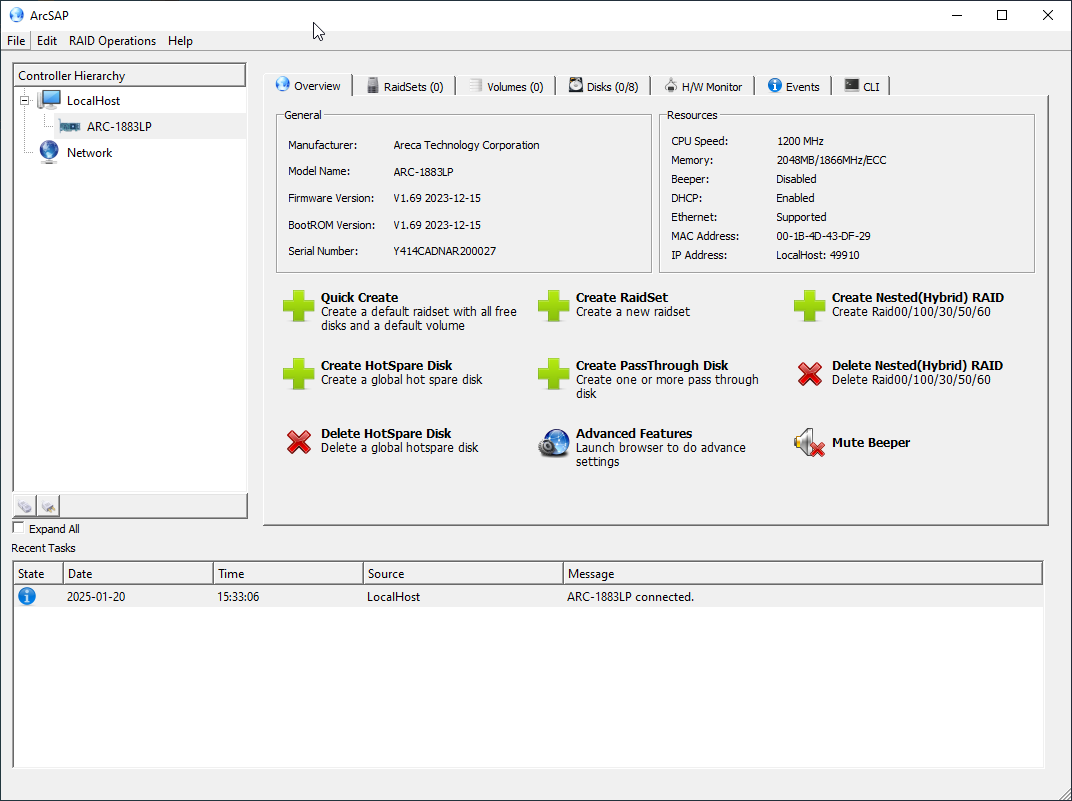Open the File menu
The image size is (1072, 801).
coord(16,41)
